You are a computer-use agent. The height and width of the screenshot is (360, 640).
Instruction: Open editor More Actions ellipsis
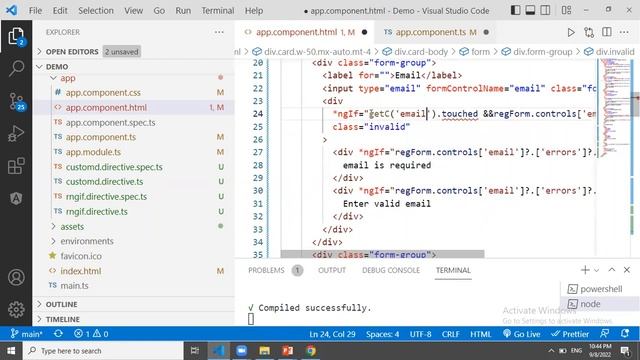tap(624, 32)
